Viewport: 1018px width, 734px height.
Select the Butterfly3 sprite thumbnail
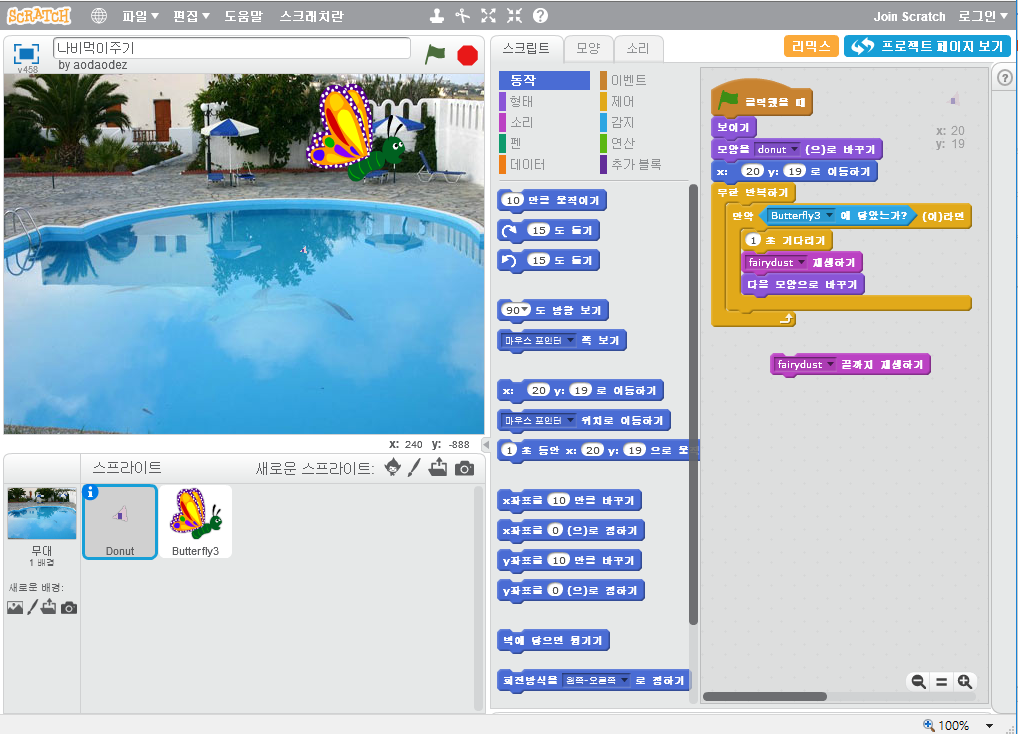coord(195,521)
